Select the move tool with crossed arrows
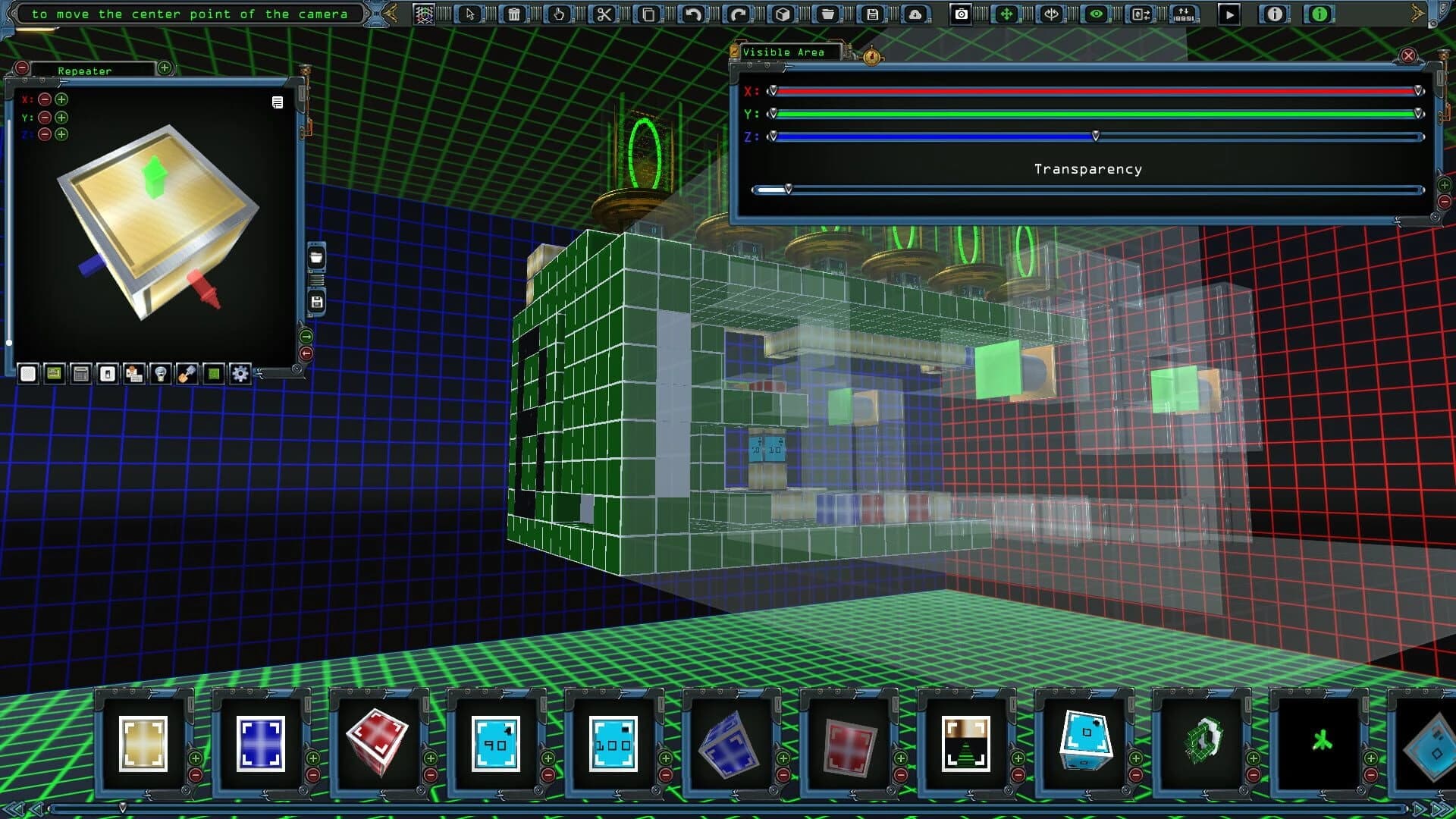This screenshot has height=819, width=1456. (1005, 13)
